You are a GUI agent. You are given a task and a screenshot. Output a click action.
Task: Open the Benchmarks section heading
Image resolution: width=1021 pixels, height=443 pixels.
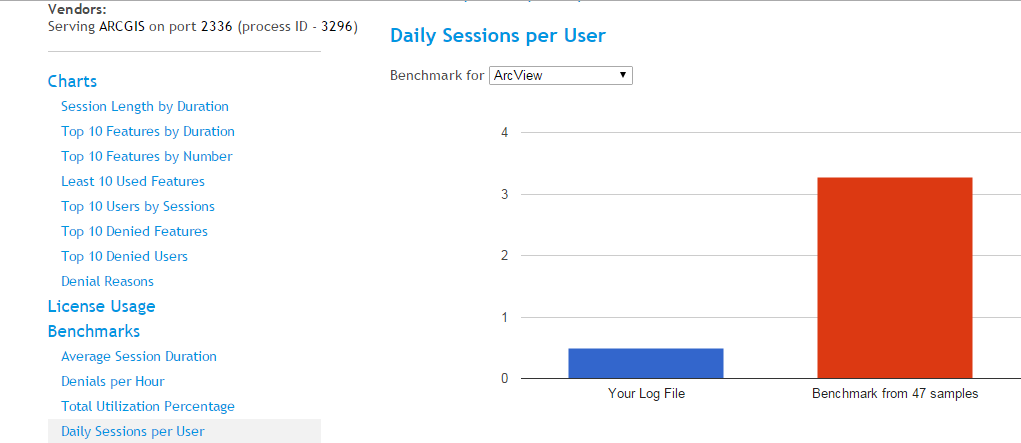(x=93, y=331)
